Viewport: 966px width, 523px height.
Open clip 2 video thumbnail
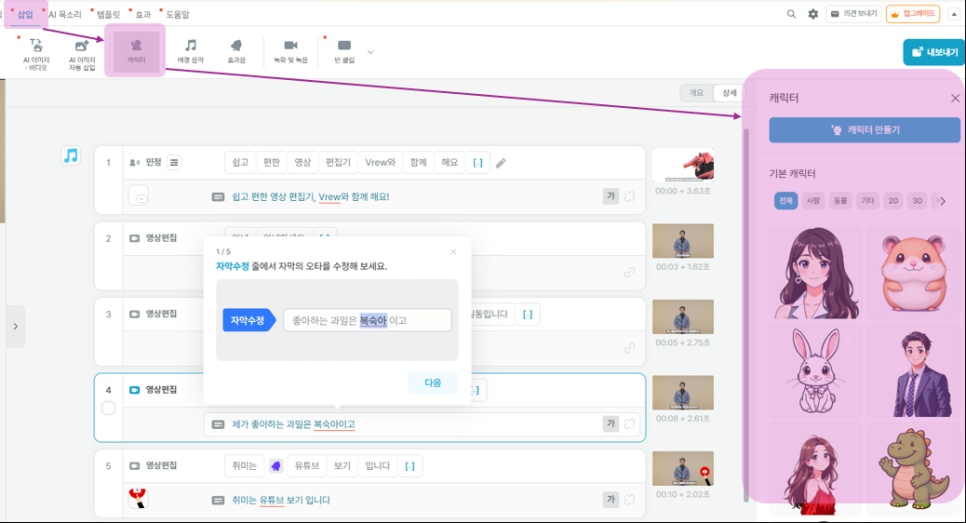coord(683,241)
